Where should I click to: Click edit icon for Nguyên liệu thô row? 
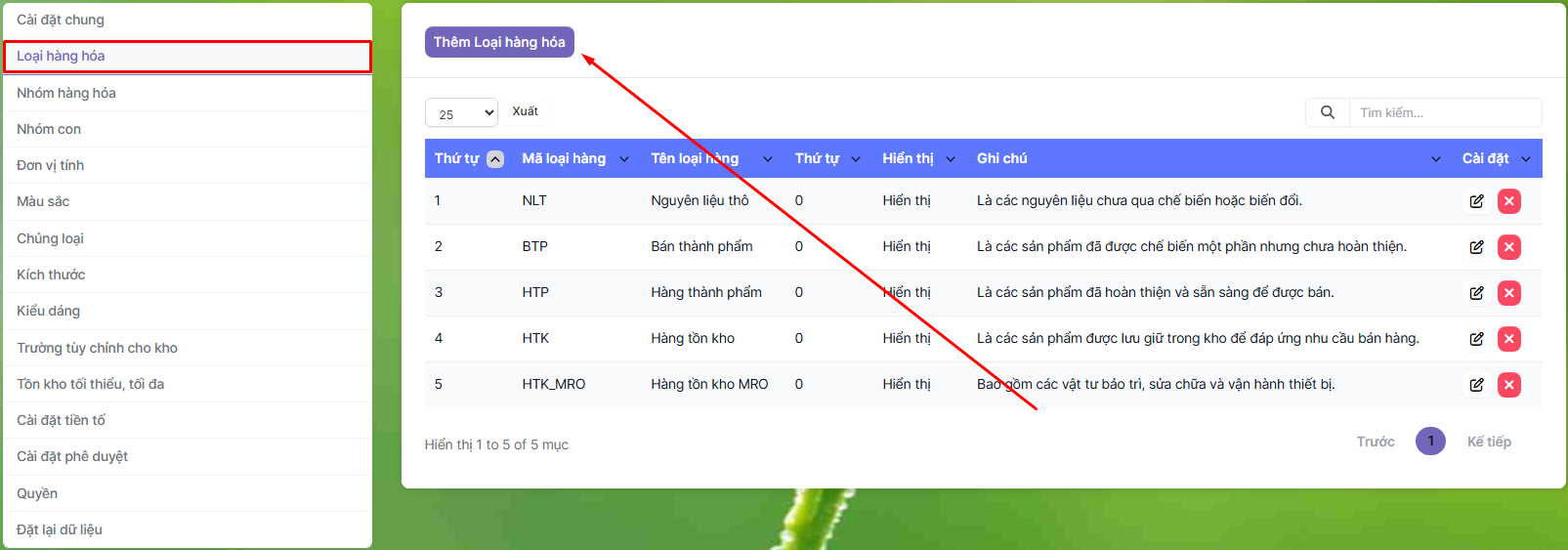tap(1476, 201)
